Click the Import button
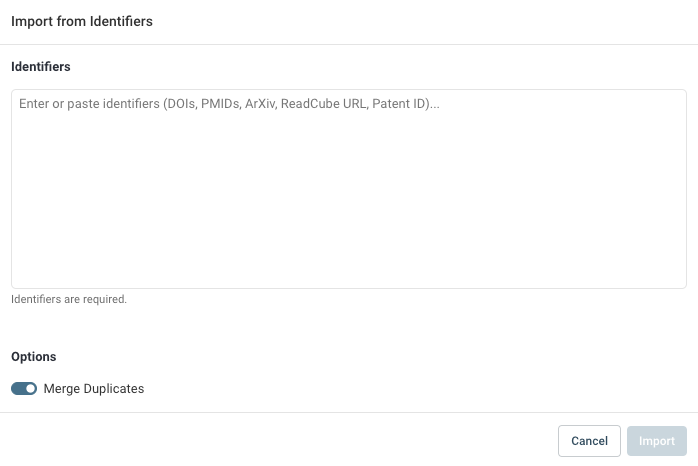698x466 pixels. (657, 441)
